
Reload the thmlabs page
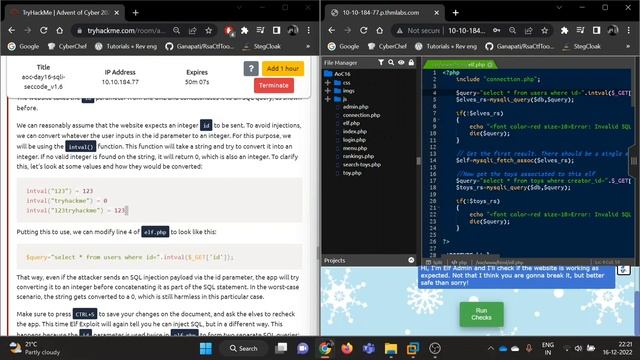364,31
